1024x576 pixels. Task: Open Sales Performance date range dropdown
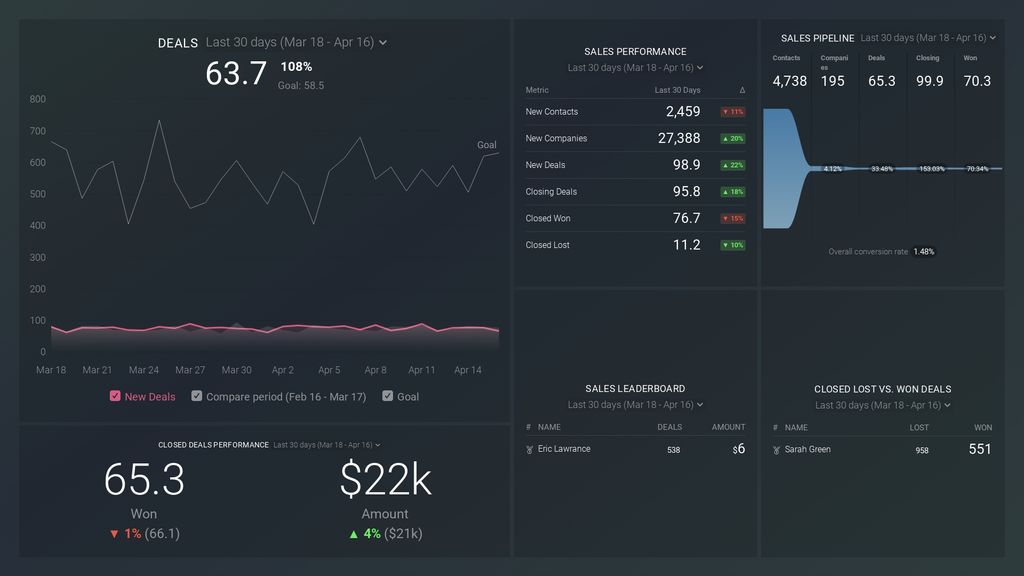[635, 67]
